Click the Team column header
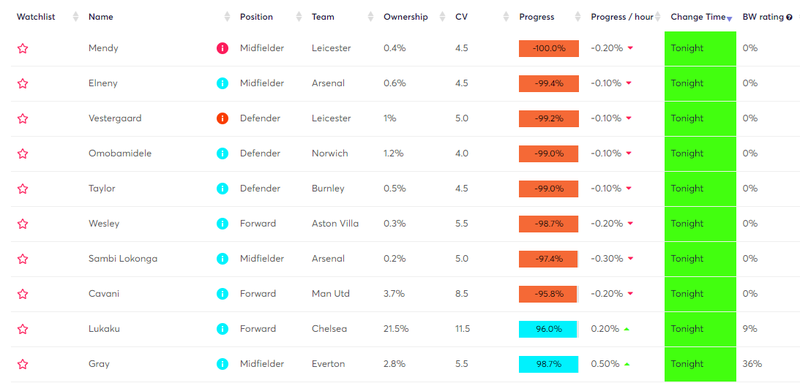The image size is (800, 383). point(323,17)
